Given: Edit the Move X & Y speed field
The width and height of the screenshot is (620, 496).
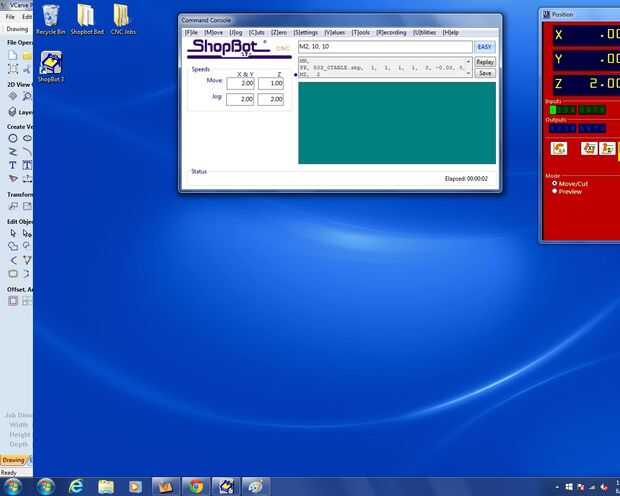Looking at the screenshot, I should (240, 83).
